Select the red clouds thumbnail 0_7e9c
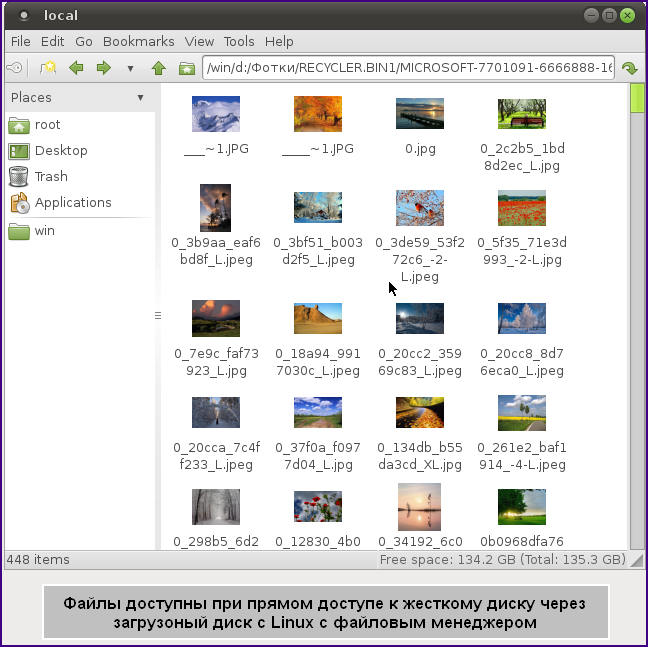The image size is (648, 647). pyautogui.click(x=216, y=318)
